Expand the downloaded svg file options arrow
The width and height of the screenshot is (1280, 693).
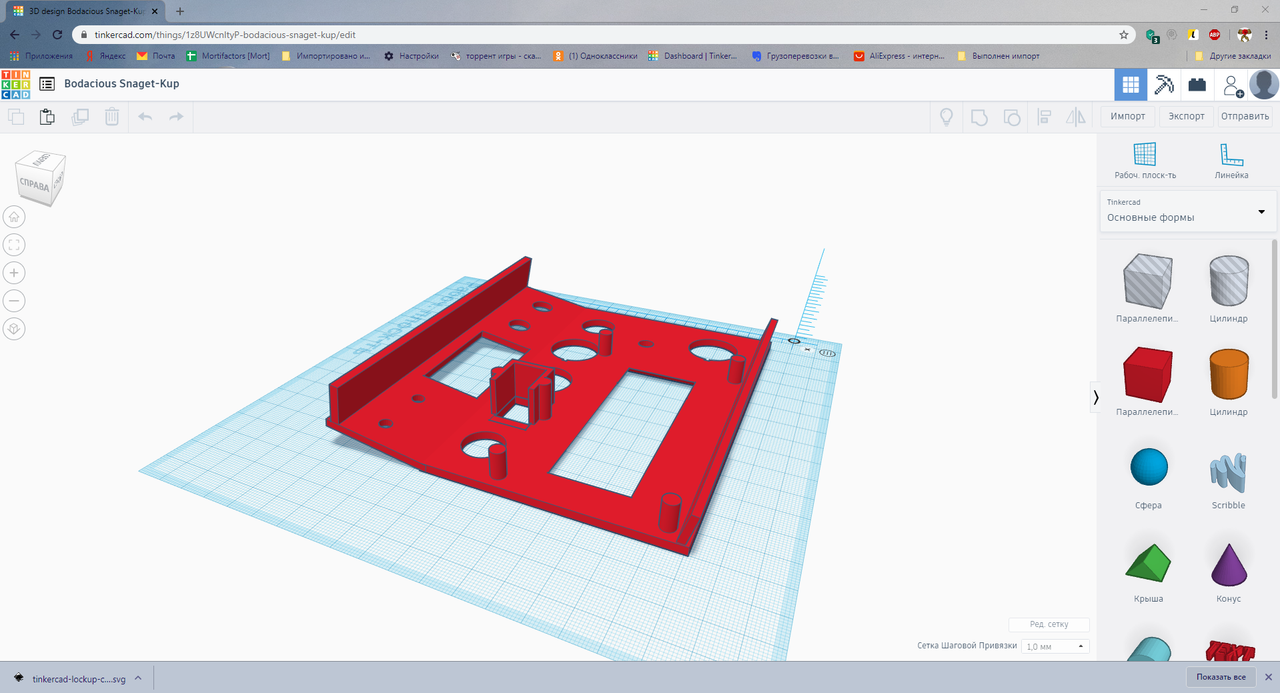click(138, 678)
